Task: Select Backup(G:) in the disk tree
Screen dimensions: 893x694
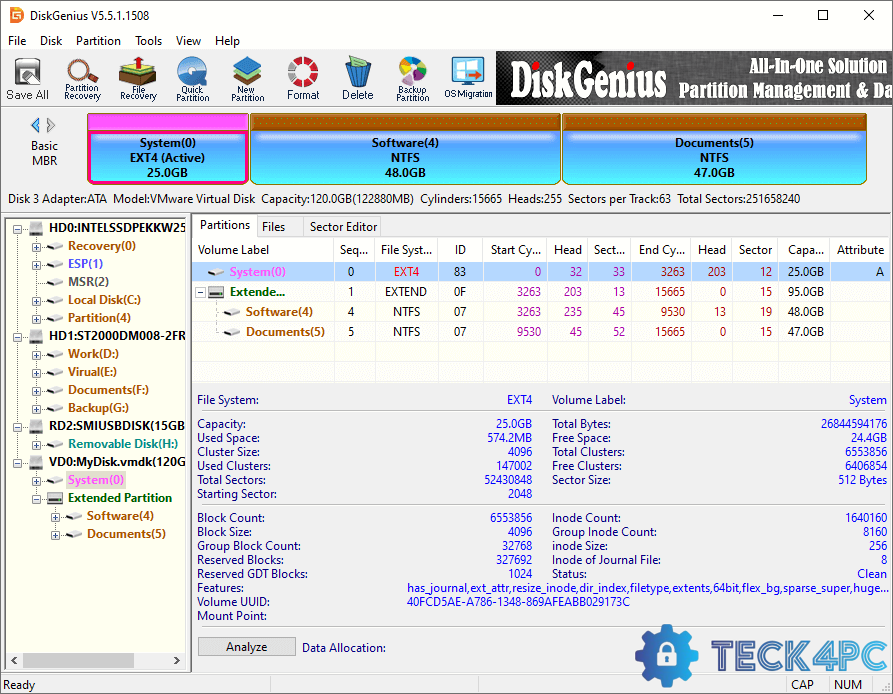Action: pyautogui.click(x=98, y=408)
